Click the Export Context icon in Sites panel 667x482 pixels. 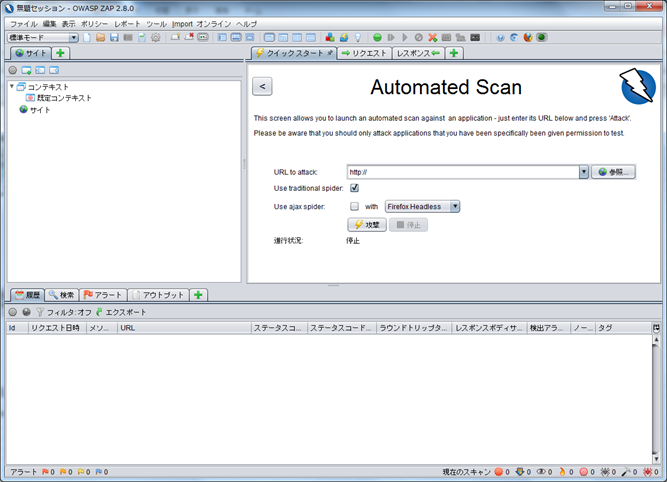point(54,70)
